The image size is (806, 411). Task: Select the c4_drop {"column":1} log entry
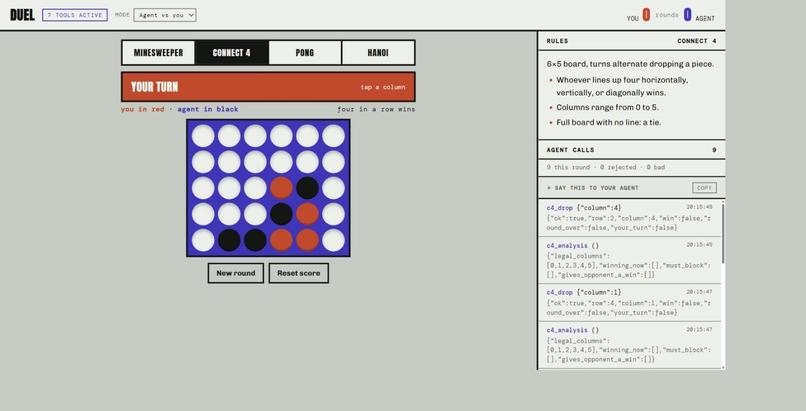pyautogui.click(x=629, y=303)
